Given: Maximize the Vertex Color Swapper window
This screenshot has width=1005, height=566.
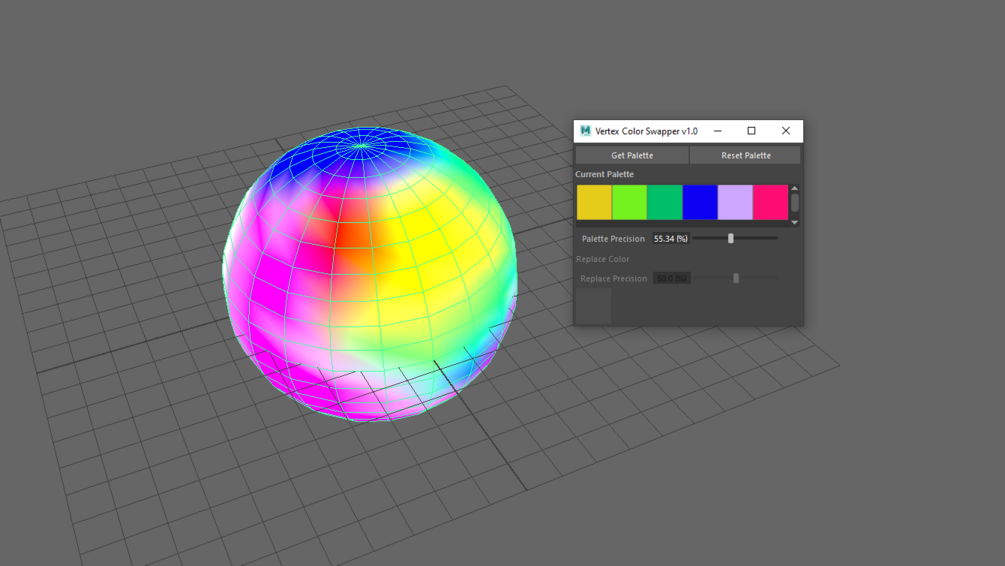Looking at the screenshot, I should click(x=752, y=131).
